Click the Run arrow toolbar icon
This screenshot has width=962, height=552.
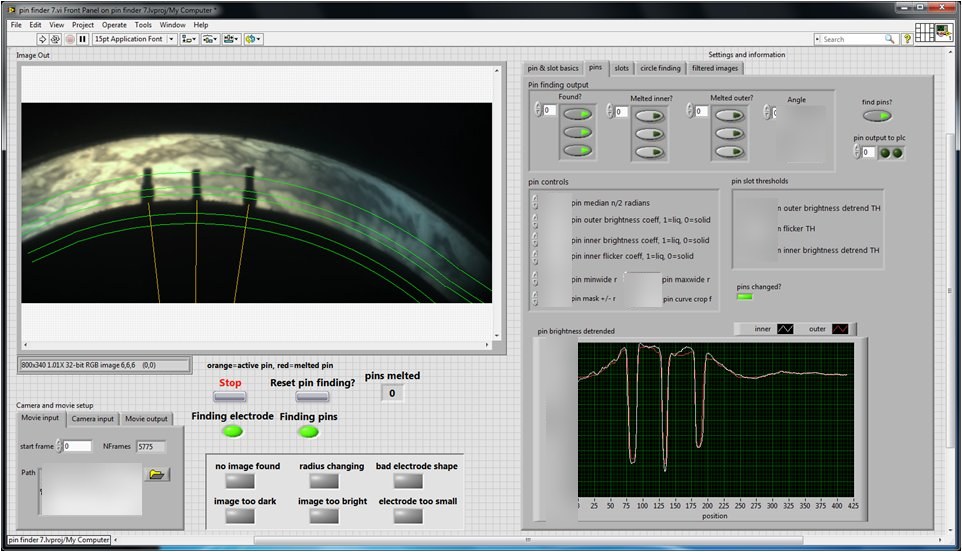click(x=42, y=39)
